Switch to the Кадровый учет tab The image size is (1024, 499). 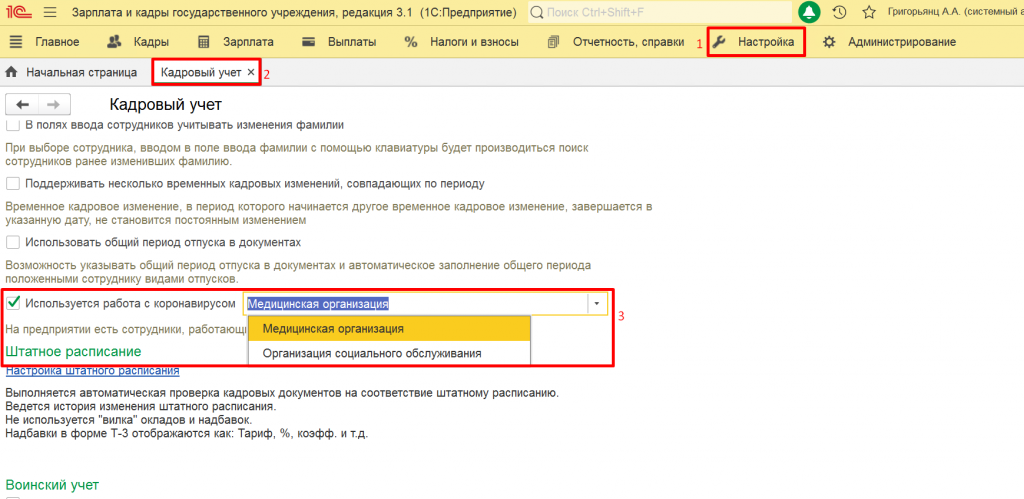201,72
